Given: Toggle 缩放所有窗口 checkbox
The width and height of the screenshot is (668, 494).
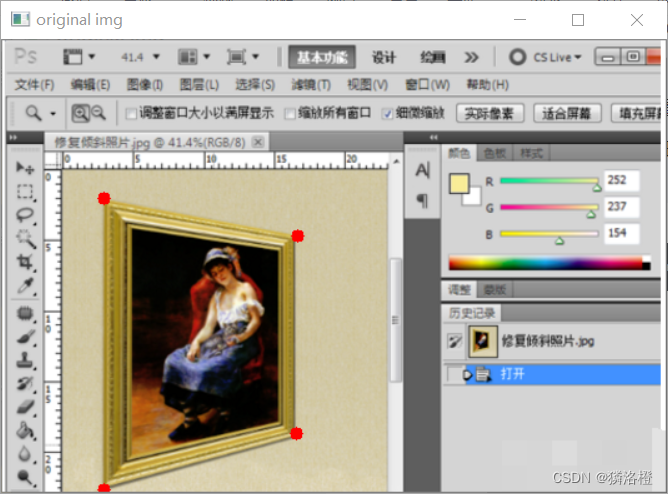Looking at the screenshot, I should point(290,114).
